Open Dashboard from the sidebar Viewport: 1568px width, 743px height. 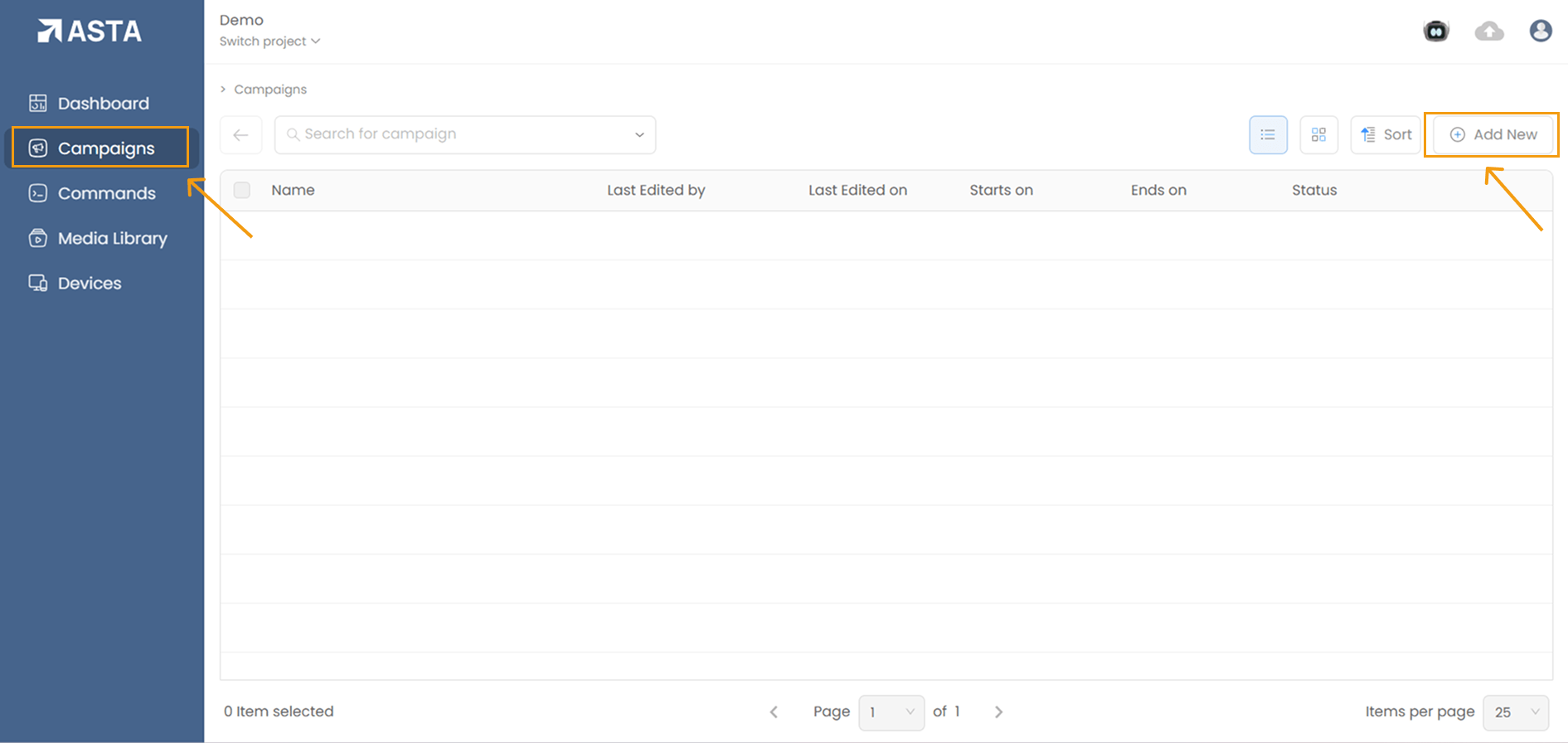tap(103, 104)
